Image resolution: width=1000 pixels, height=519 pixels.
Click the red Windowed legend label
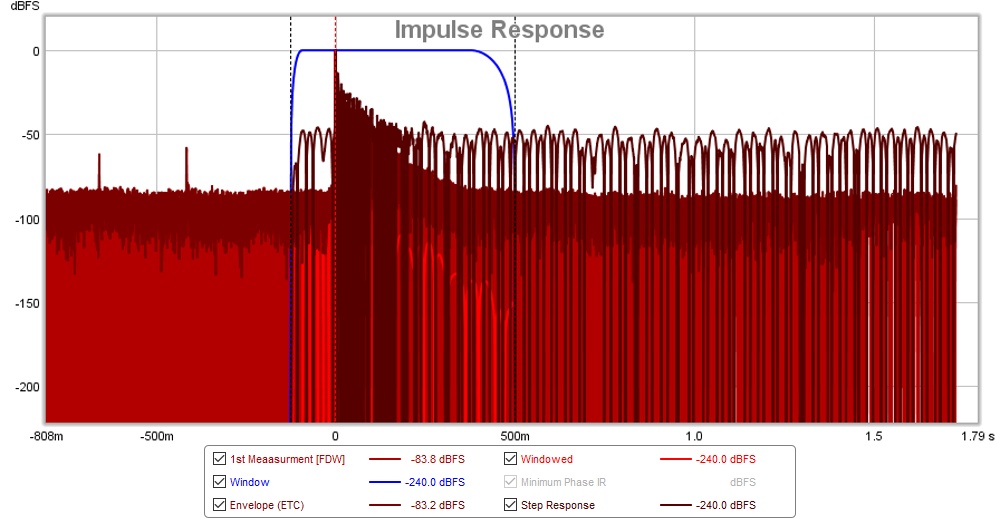pyautogui.click(x=547, y=459)
